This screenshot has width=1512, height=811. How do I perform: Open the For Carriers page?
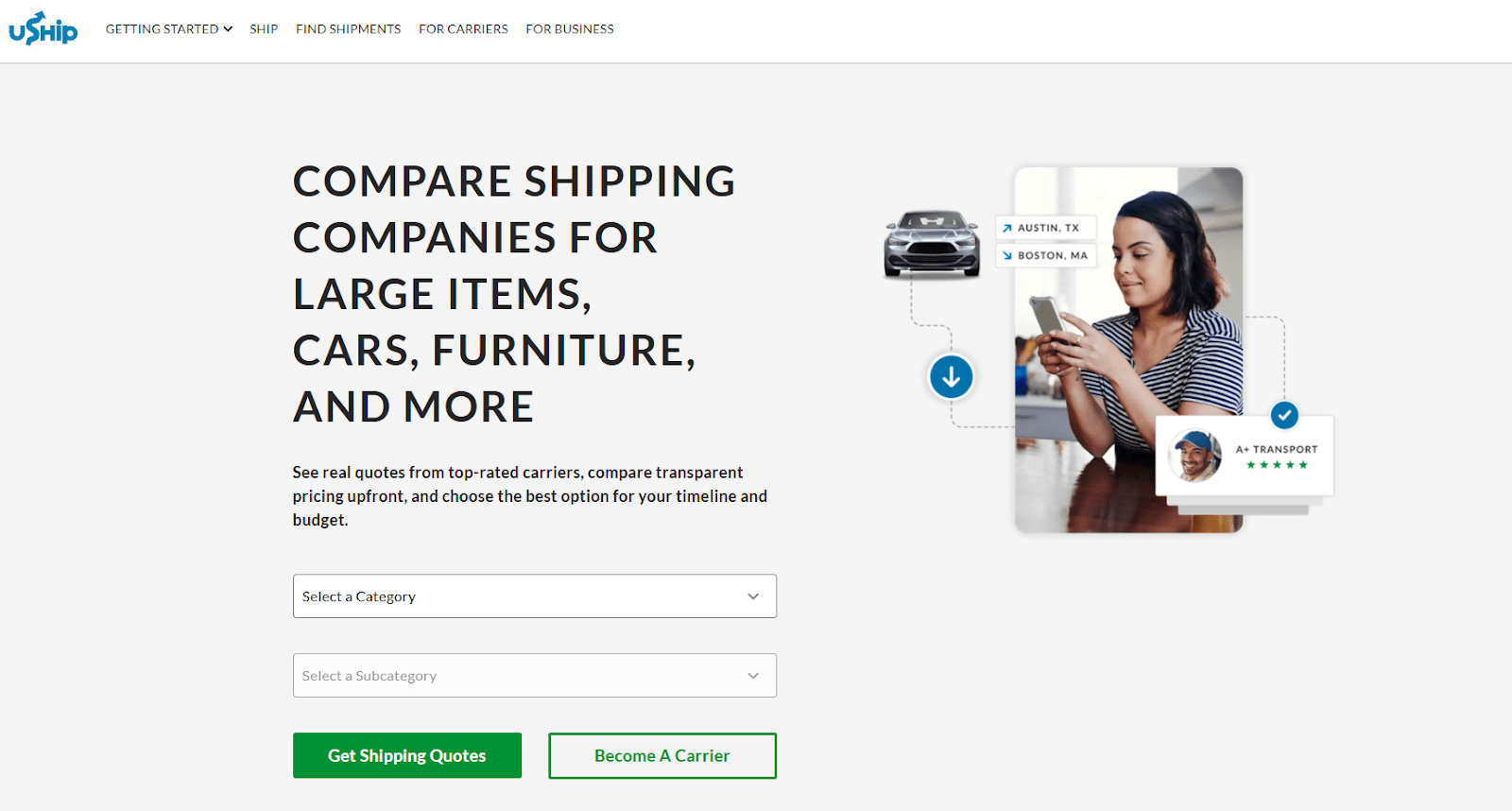click(463, 29)
